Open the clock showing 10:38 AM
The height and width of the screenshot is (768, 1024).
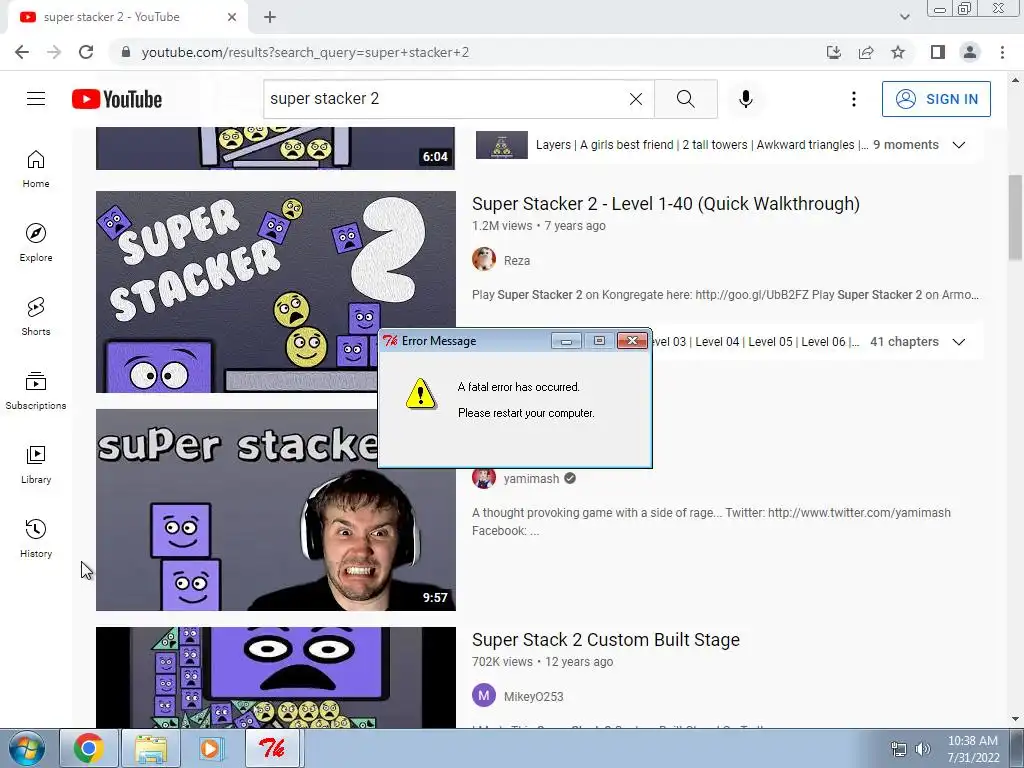[973, 749]
